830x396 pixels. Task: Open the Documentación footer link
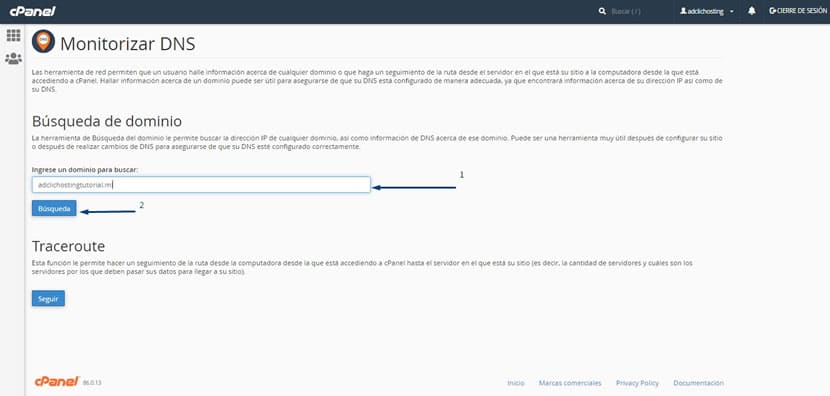698,383
